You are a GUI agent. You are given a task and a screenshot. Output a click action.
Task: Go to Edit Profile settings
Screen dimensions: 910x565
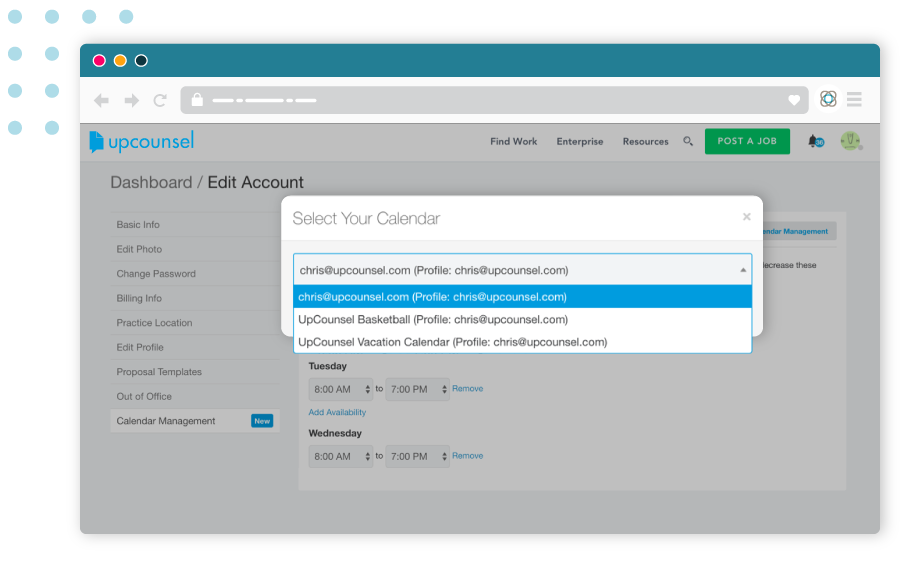[x=194, y=347]
